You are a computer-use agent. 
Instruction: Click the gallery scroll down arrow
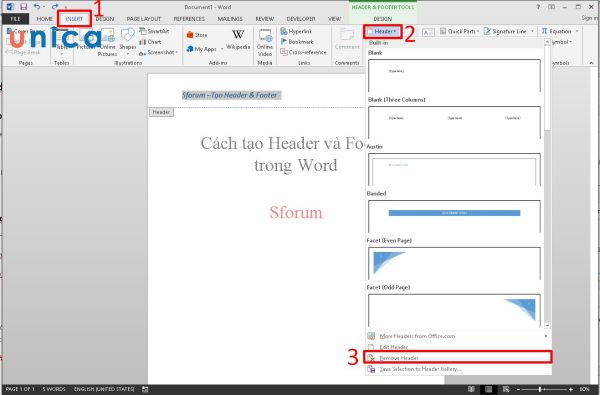point(547,325)
